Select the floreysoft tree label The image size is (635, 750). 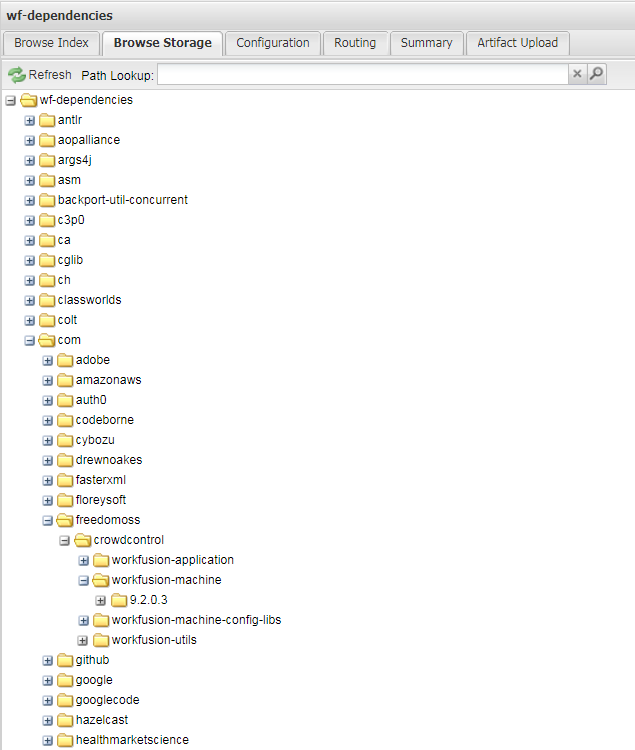click(x=101, y=500)
